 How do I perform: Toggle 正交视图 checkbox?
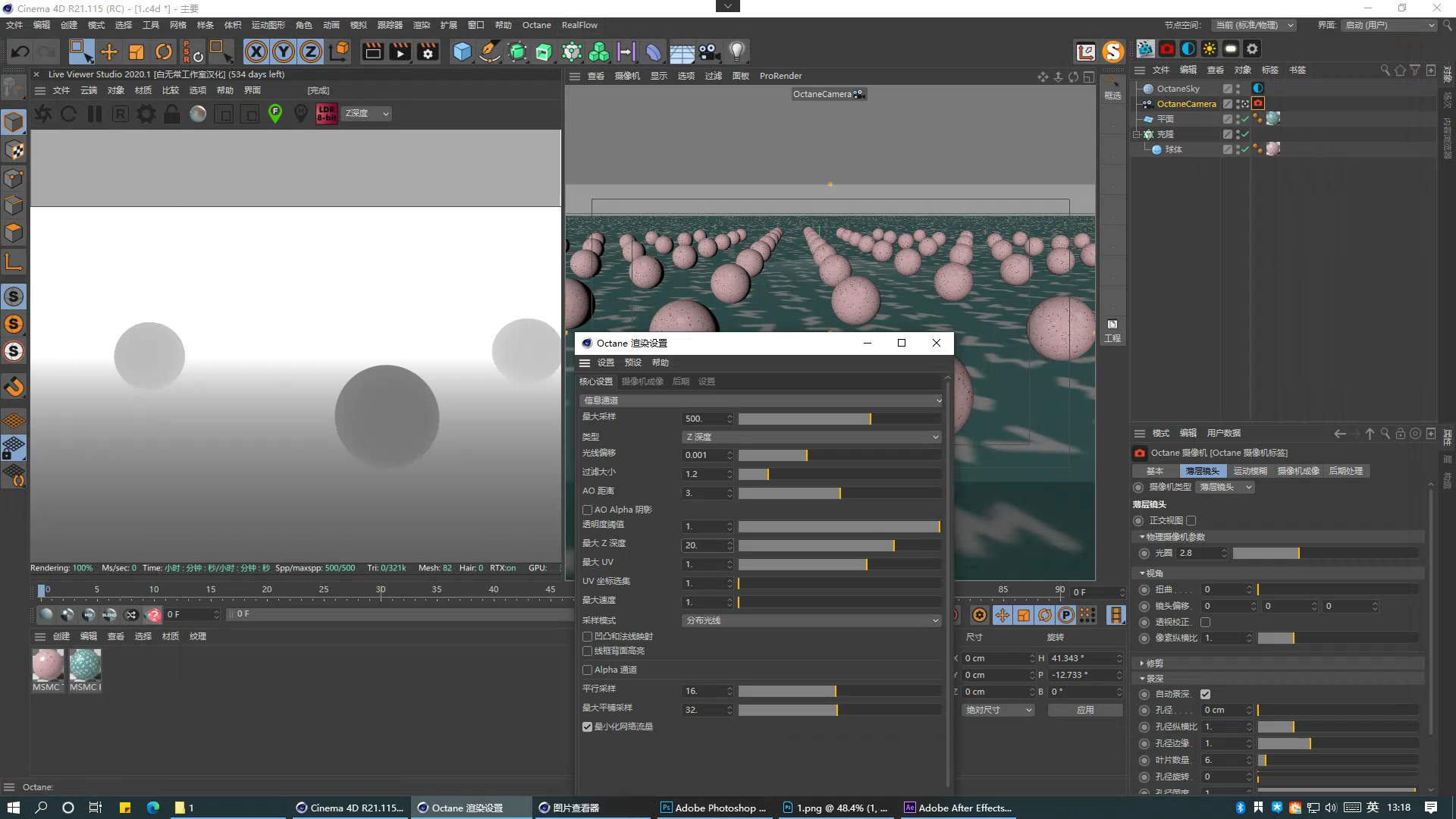pyautogui.click(x=1191, y=520)
